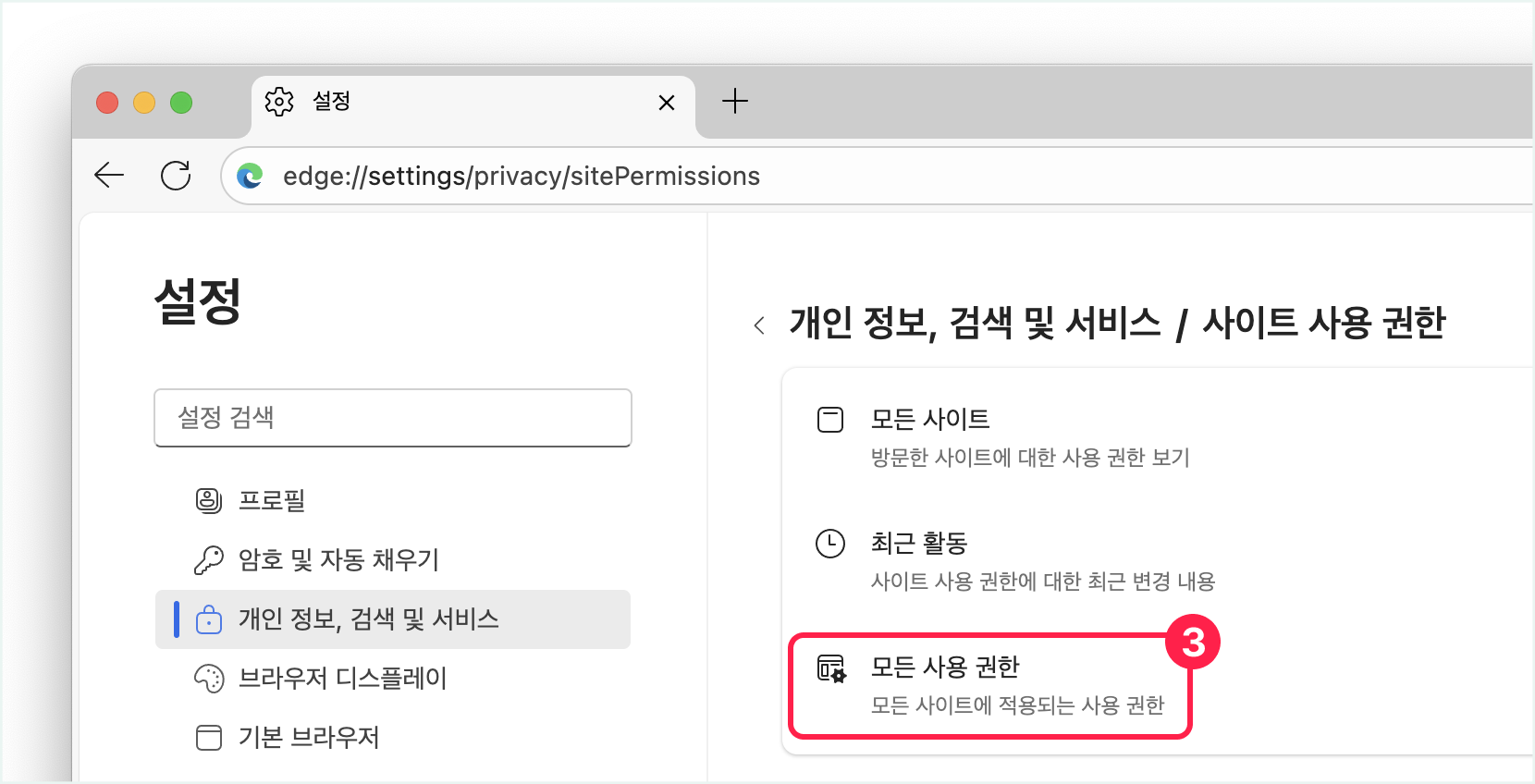
Task: Open 암호 및 자동 채우기 settings
Action: pyautogui.click(x=338, y=560)
